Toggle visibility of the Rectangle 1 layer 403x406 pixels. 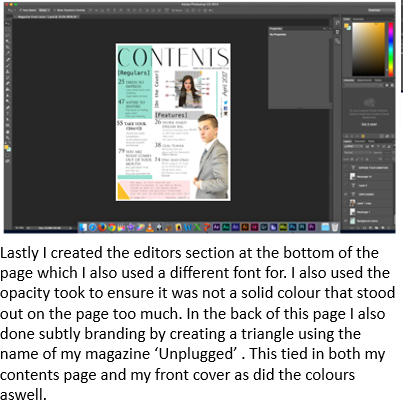click(x=345, y=212)
